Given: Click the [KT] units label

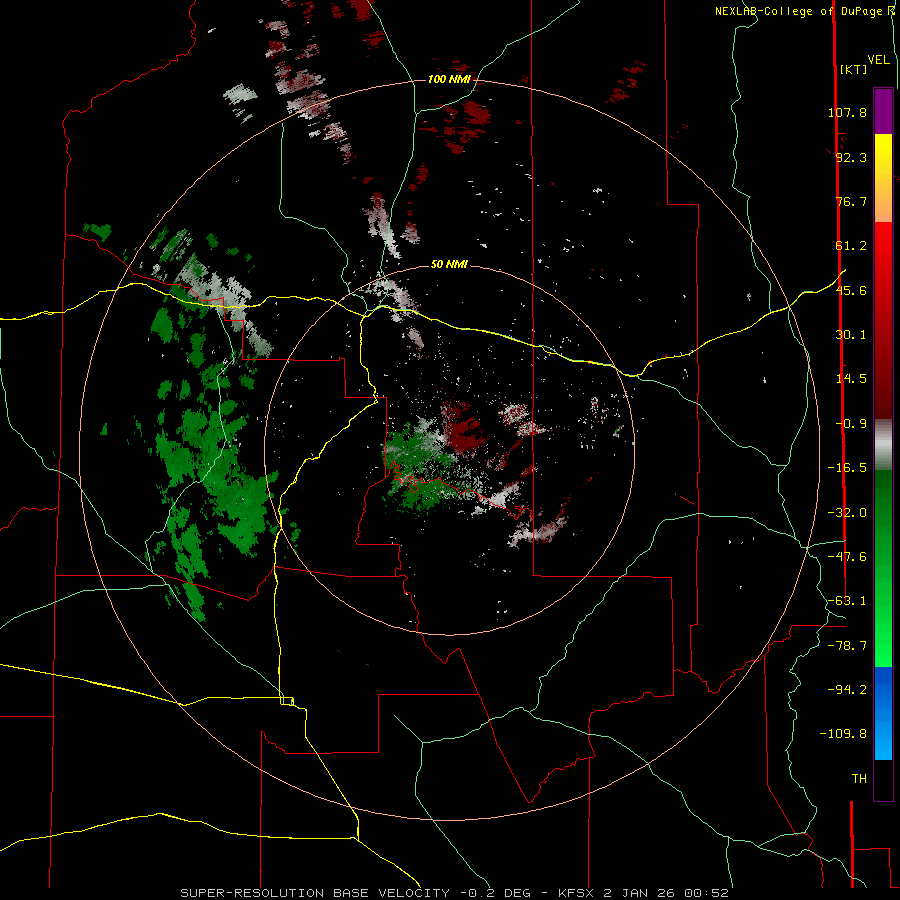Looking at the screenshot, I should coord(854,69).
